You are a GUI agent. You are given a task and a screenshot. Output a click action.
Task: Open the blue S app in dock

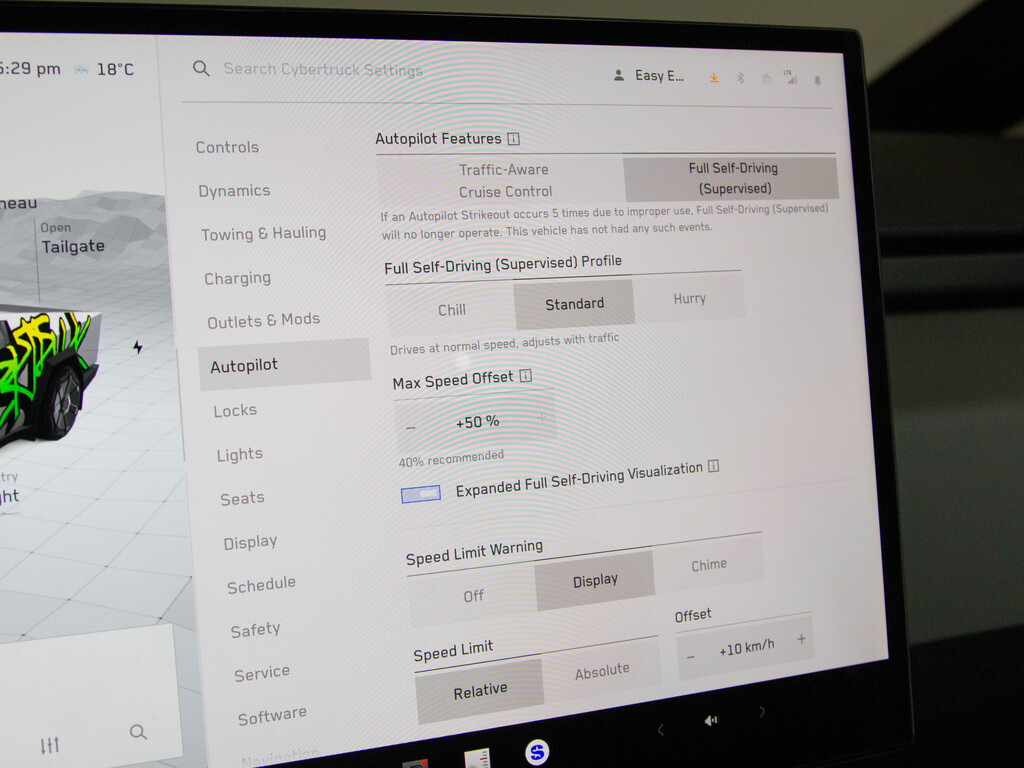point(537,752)
